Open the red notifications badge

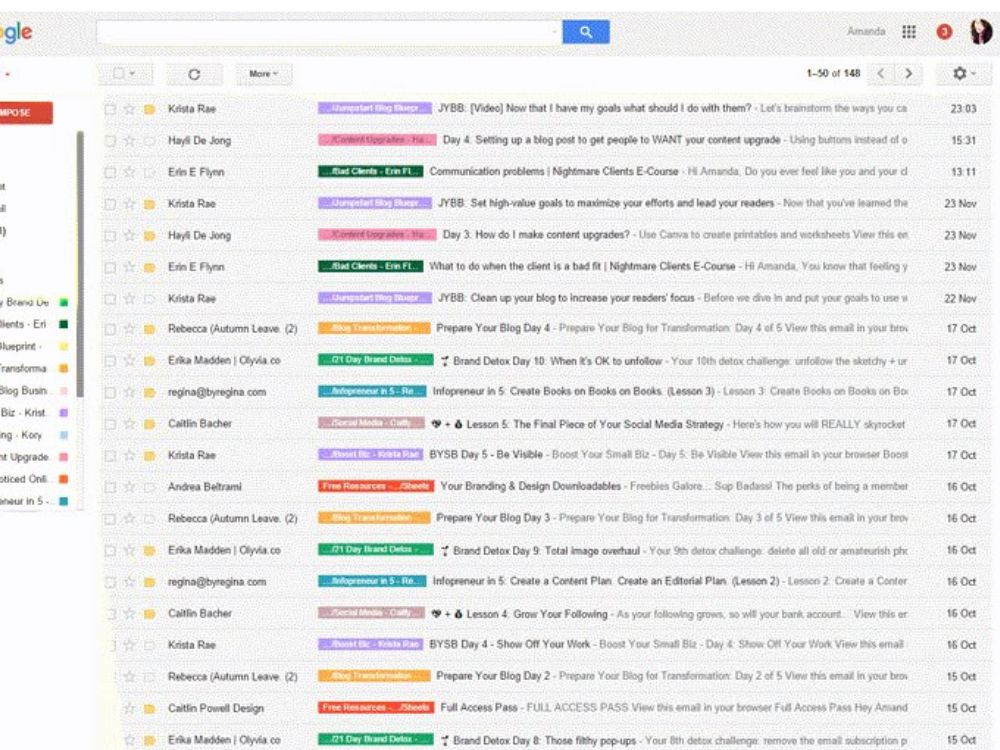click(x=944, y=31)
